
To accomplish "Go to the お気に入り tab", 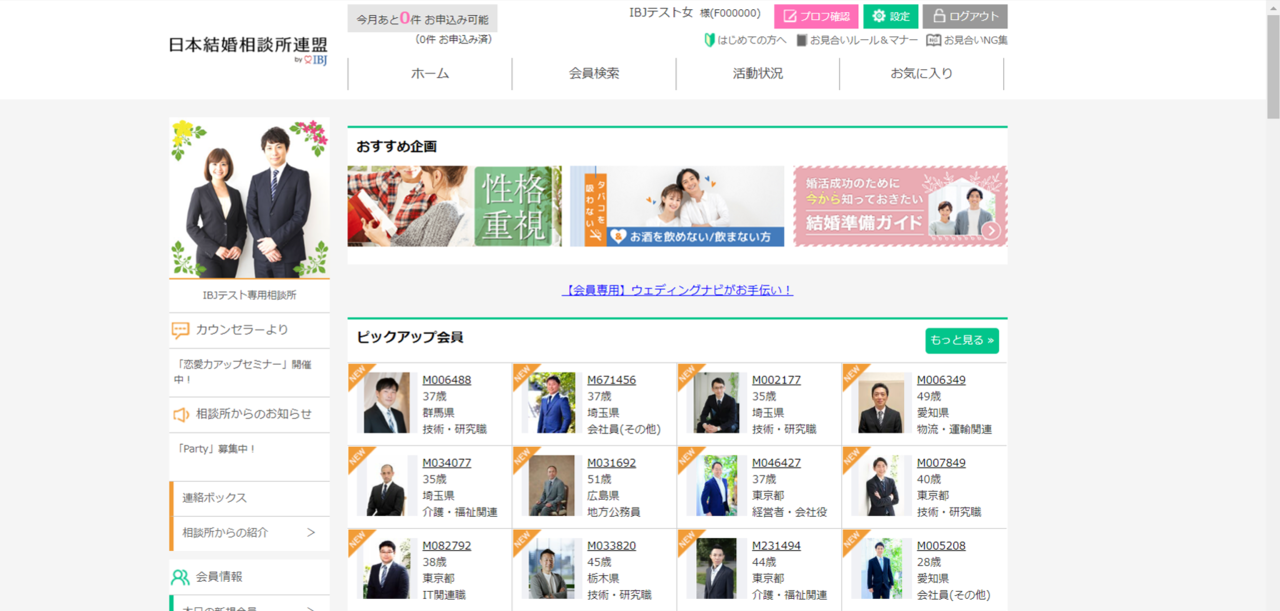I will tap(922, 74).
